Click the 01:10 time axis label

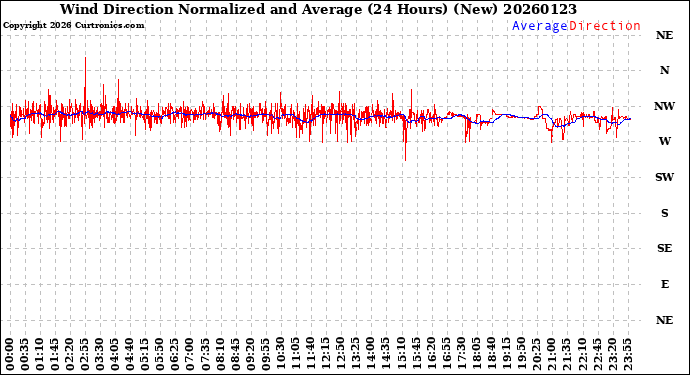[x=40, y=354]
